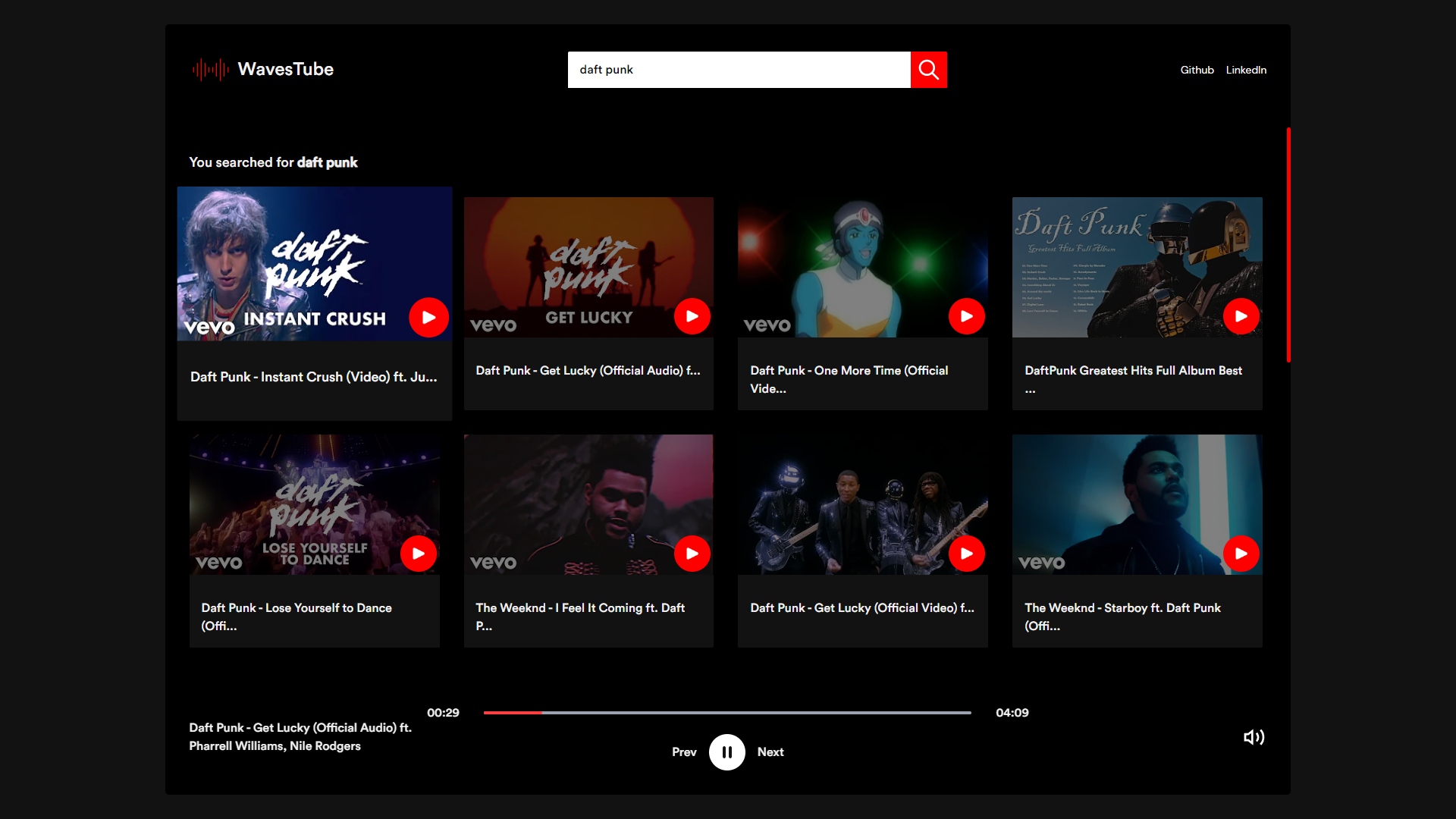Play Lose Yourself to Dance result

(418, 554)
